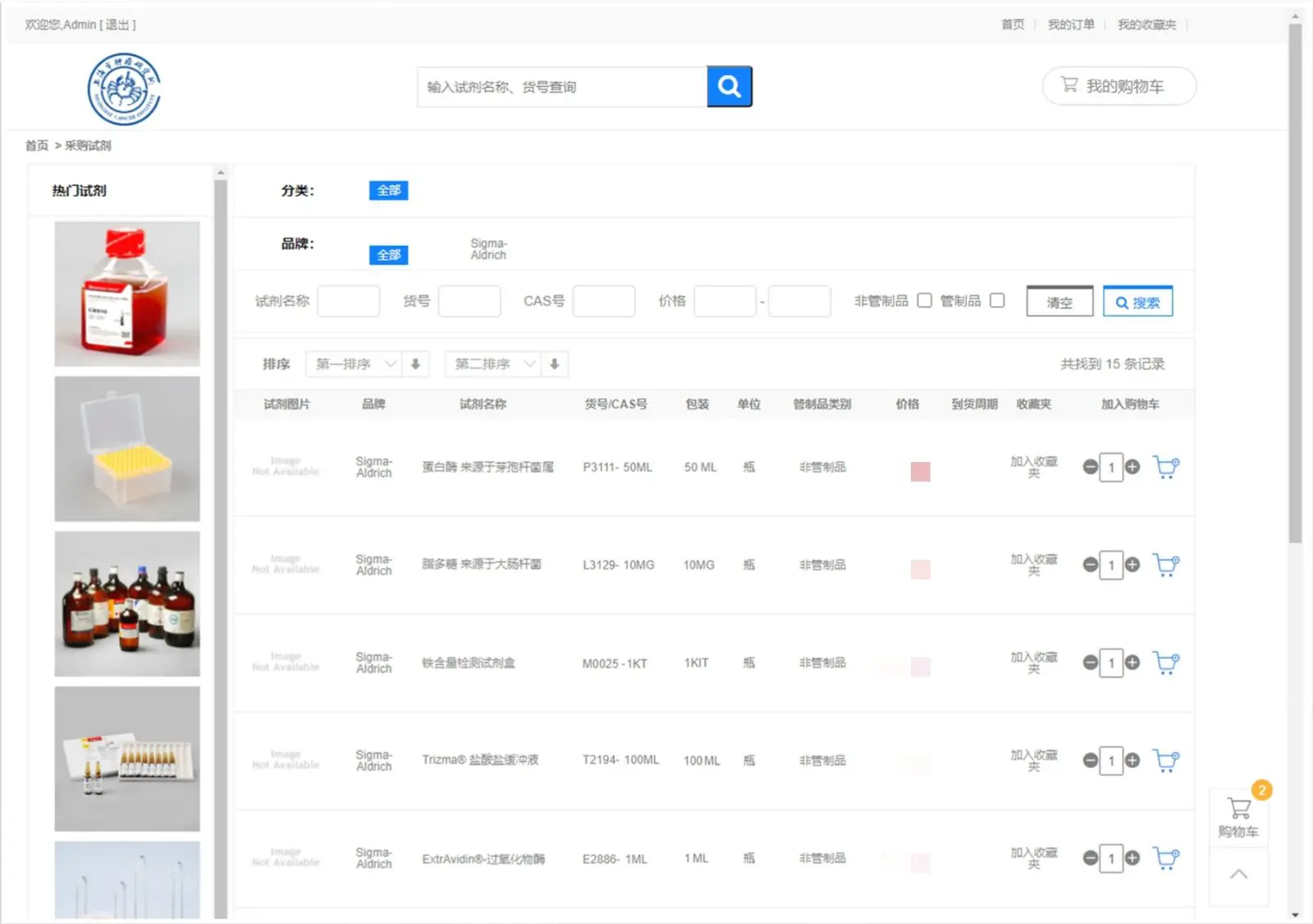
Task: Increase quantity for E2886-1ML row
Action: 1132,858
